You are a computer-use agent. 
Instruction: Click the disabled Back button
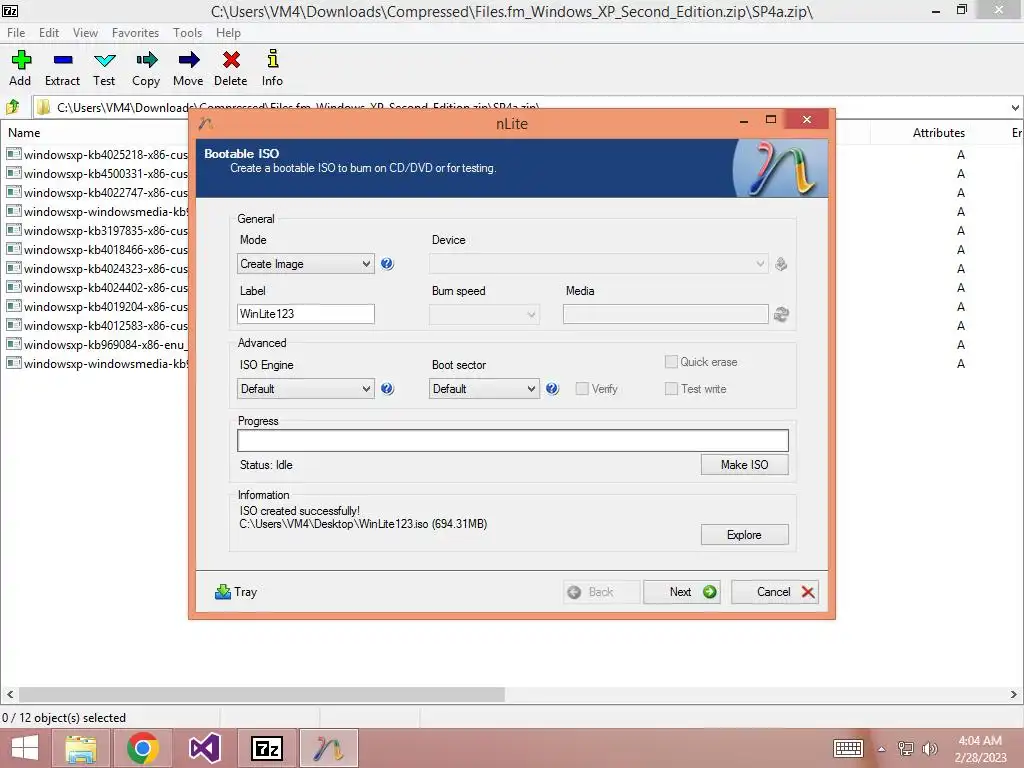point(601,592)
